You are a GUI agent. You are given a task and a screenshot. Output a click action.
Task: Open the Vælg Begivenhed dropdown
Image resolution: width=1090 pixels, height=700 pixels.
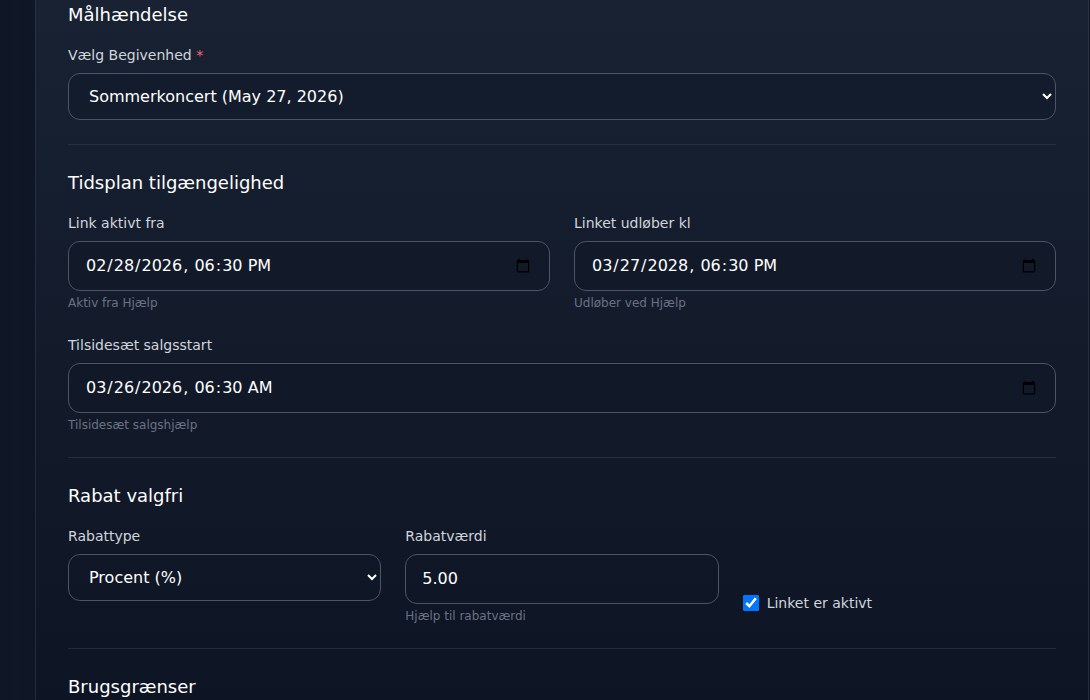562,97
